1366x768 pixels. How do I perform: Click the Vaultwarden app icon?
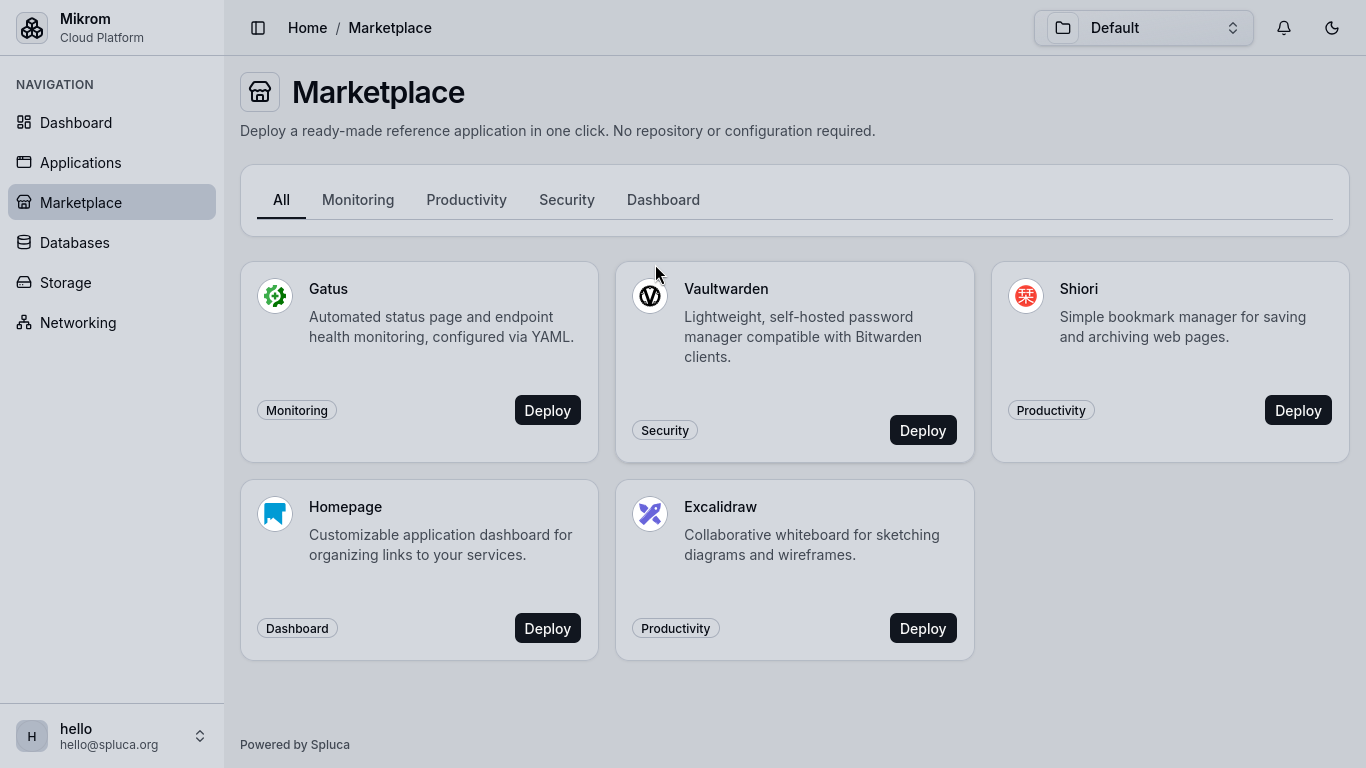[x=650, y=296]
